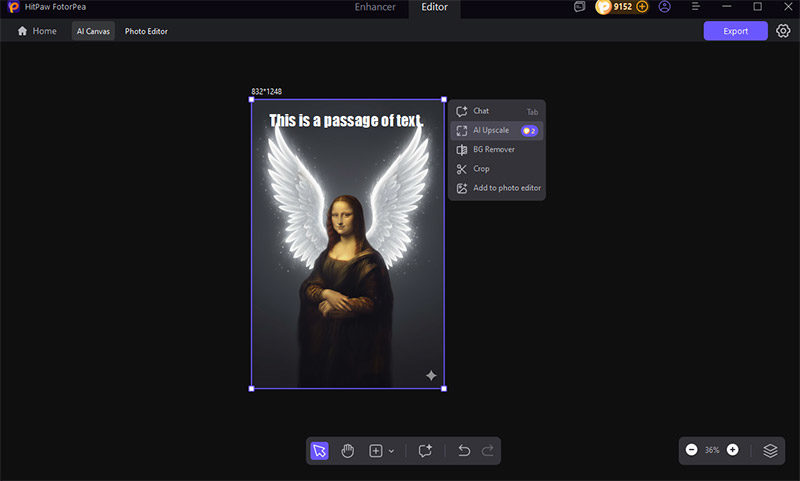The height and width of the screenshot is (481, 800).
Task: Open the AI chat tool in bottom toolbar
Action: (425, 451)
